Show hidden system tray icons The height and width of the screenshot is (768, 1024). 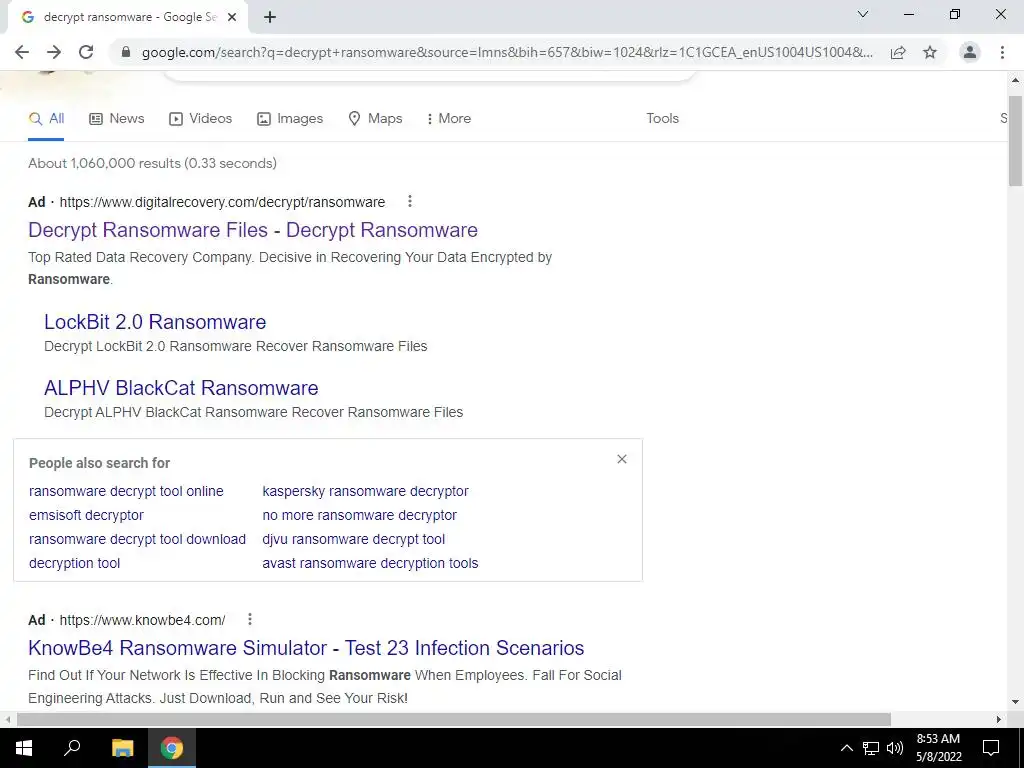point(846,748)
